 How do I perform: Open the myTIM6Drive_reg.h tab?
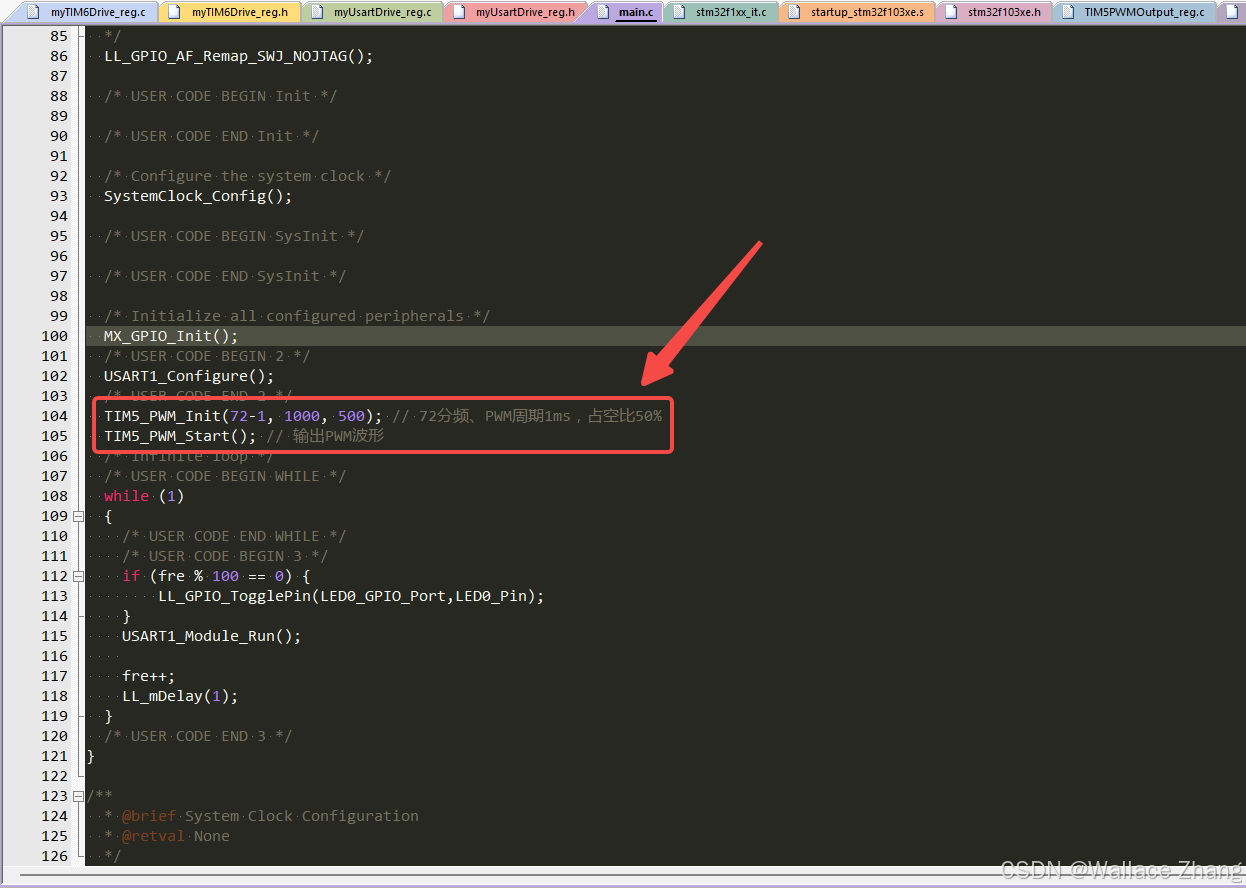coord(229,12)
